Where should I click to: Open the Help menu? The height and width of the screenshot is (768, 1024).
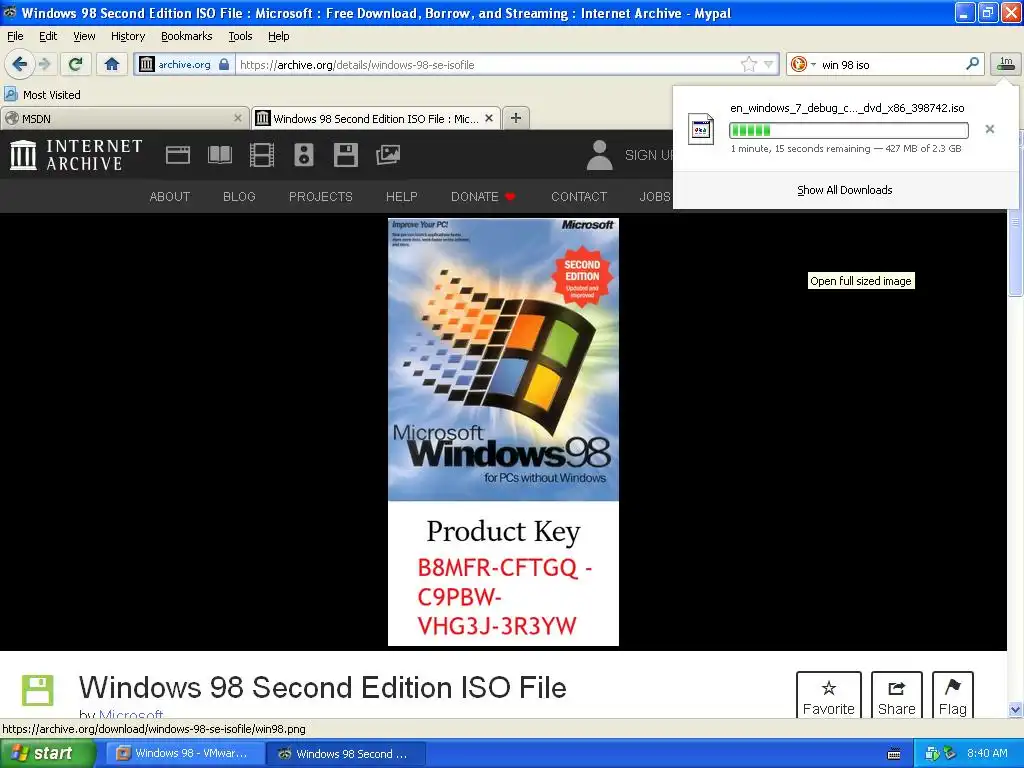[278, 36]
